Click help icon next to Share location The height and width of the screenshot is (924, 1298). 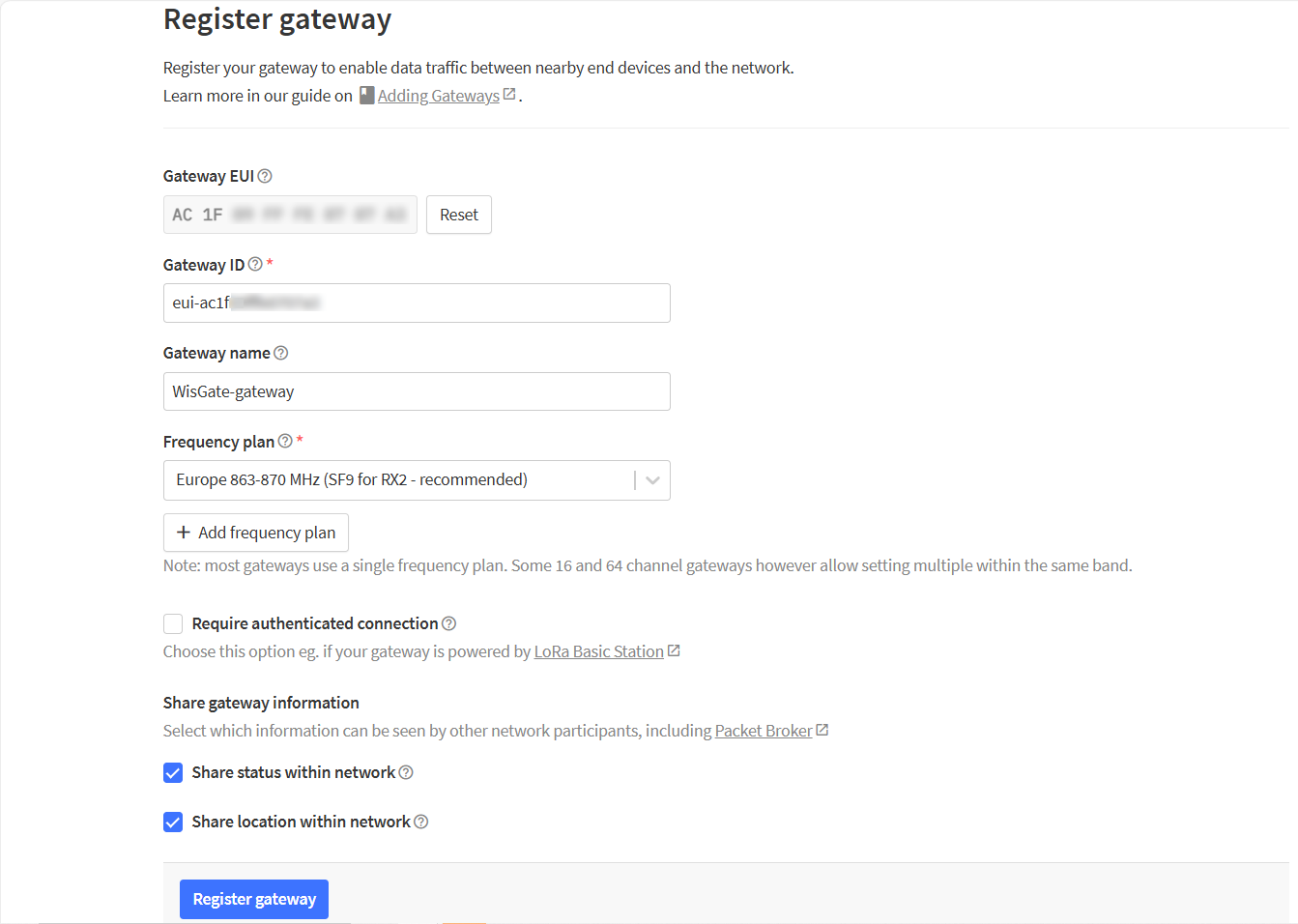[x=421, y=822]
